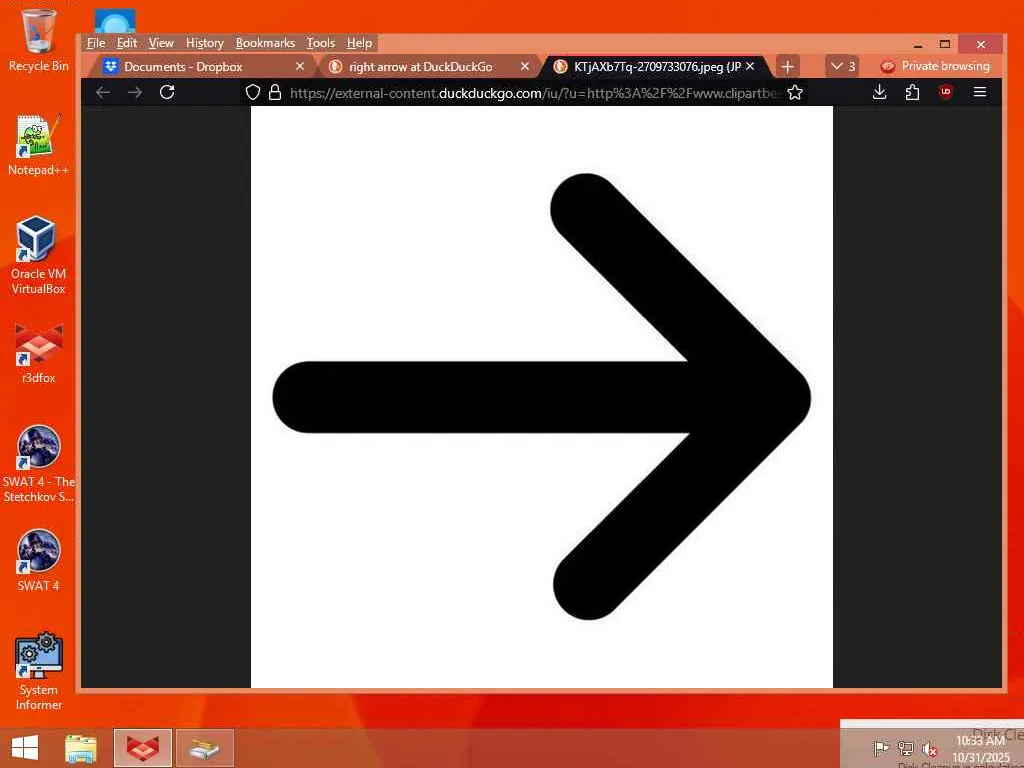
Task: Click the displayed right arrow image
Action: [541, 396]
